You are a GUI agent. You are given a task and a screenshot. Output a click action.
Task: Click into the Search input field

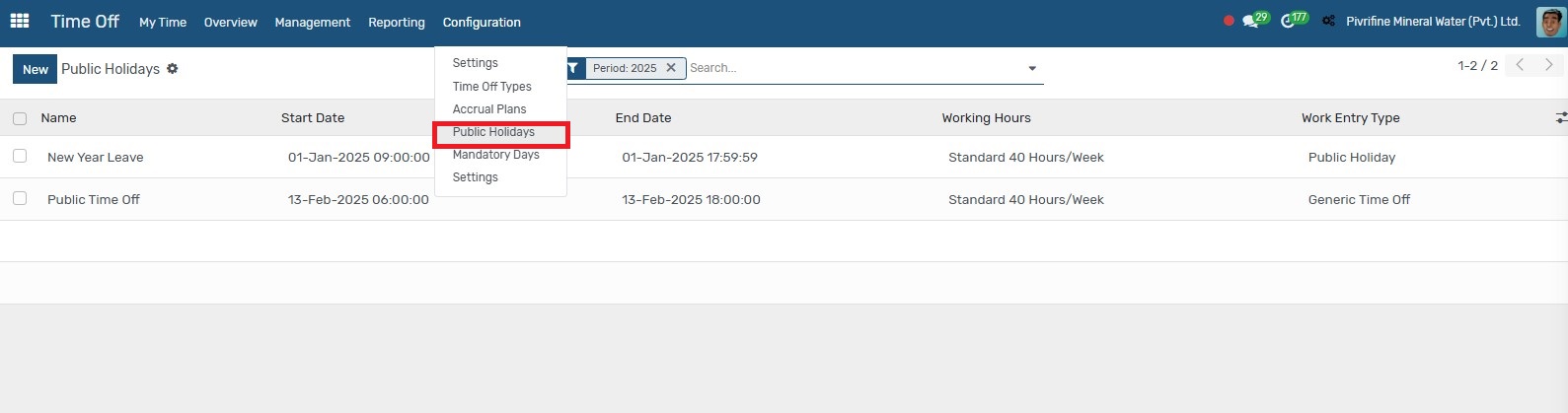click(854, 68)
